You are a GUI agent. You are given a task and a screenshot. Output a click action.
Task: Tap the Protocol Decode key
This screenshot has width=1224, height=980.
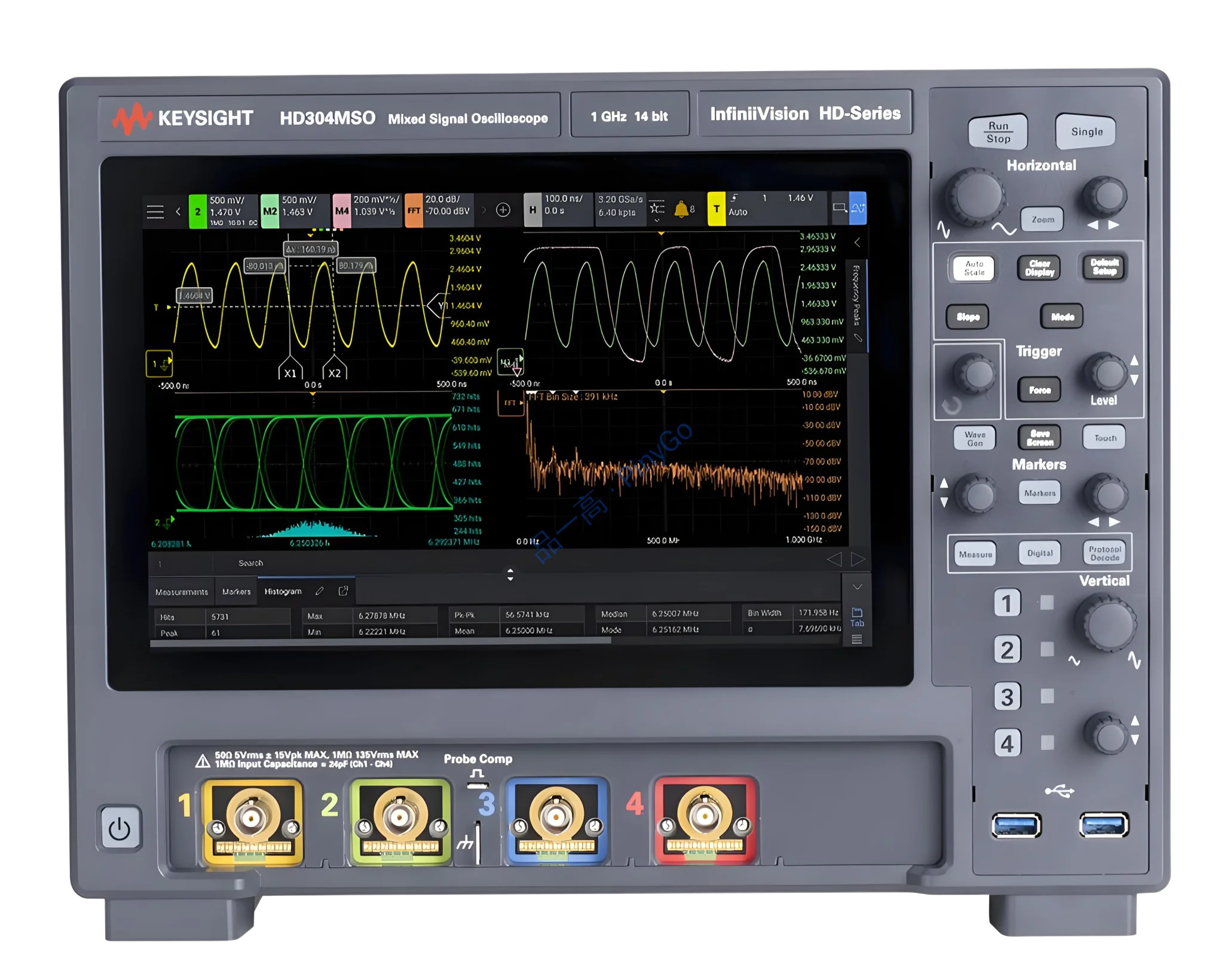tap(1104, 553)
